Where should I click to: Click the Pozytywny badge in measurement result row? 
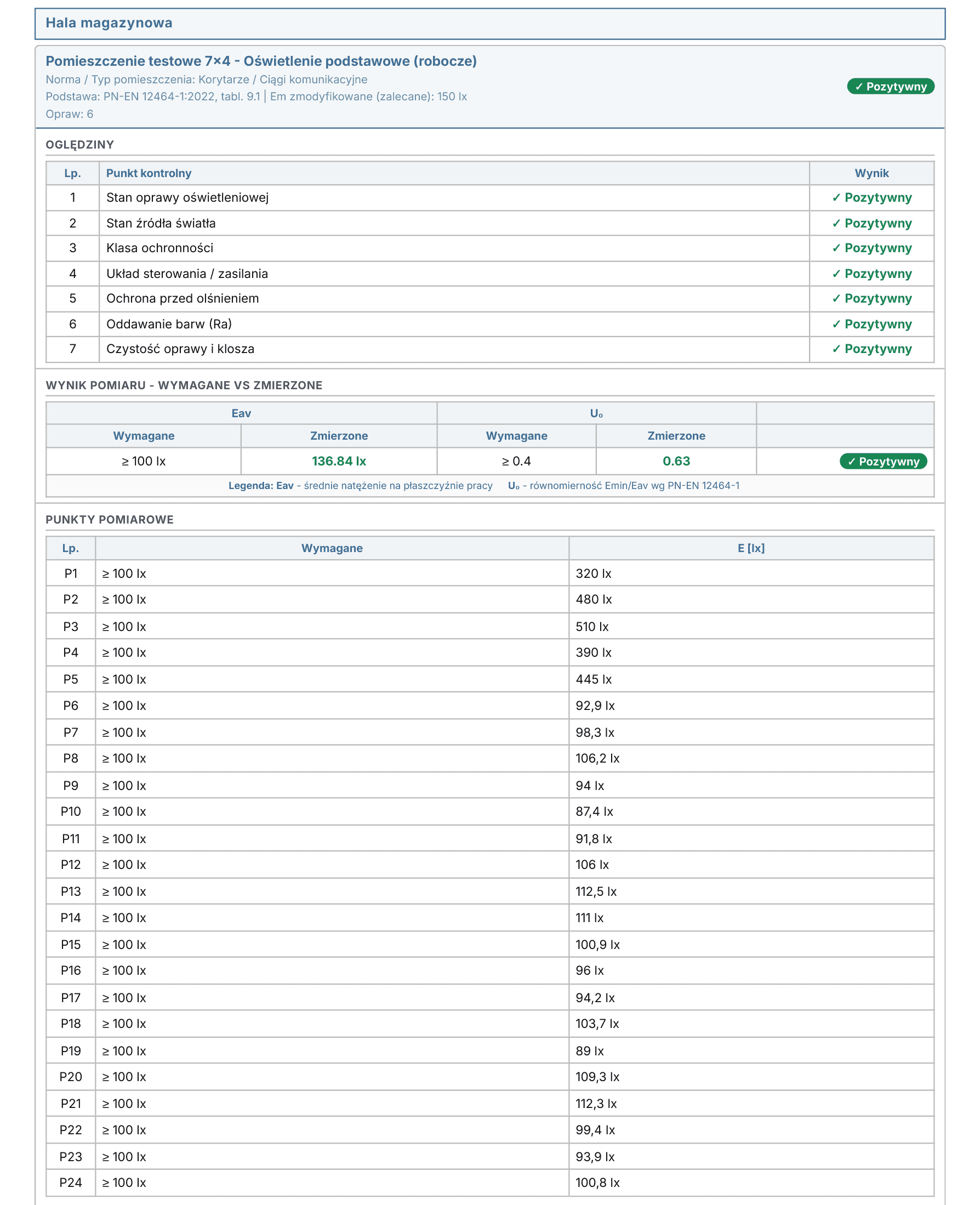883,462
